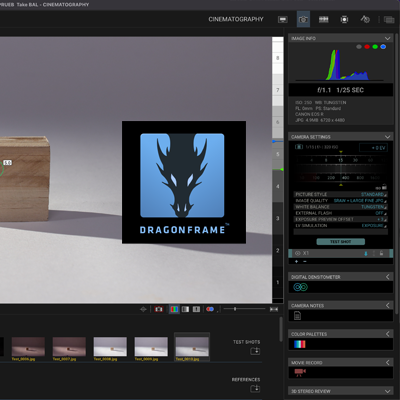The image size is (400, 400).
Task: Open the camera notes document icon
Action: [x=297, y=315]
